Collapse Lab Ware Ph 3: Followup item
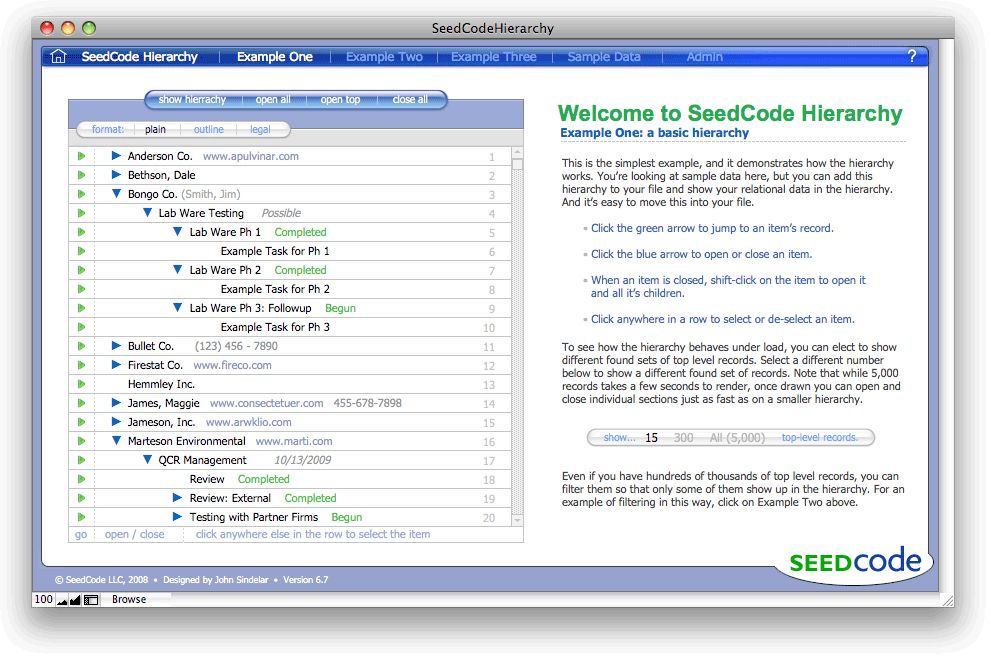 click(x=178, y=308)
